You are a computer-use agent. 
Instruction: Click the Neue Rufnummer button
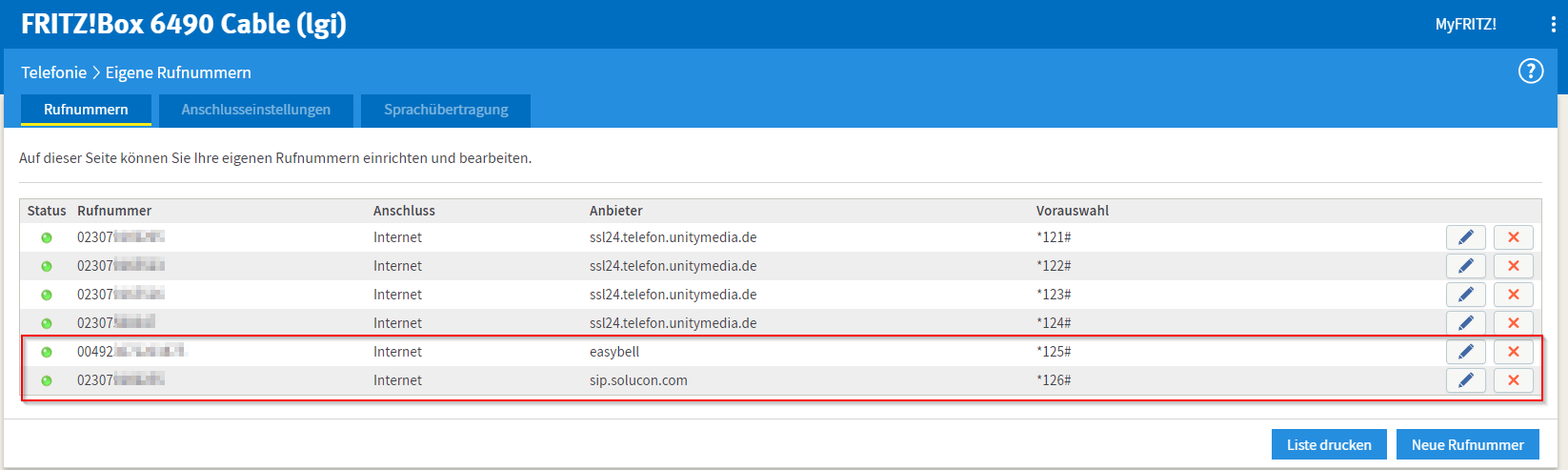[x=1467, y=445]
